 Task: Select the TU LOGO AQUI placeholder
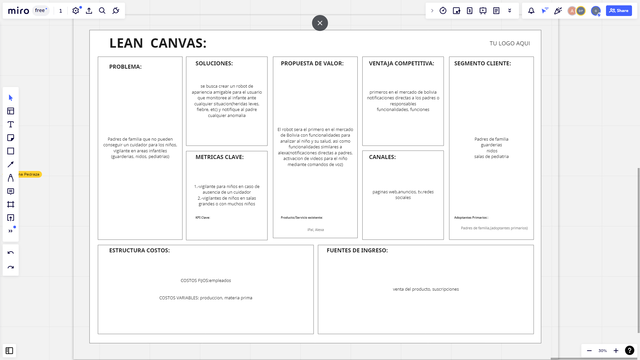pyautogui.click(x=510, y=43)
